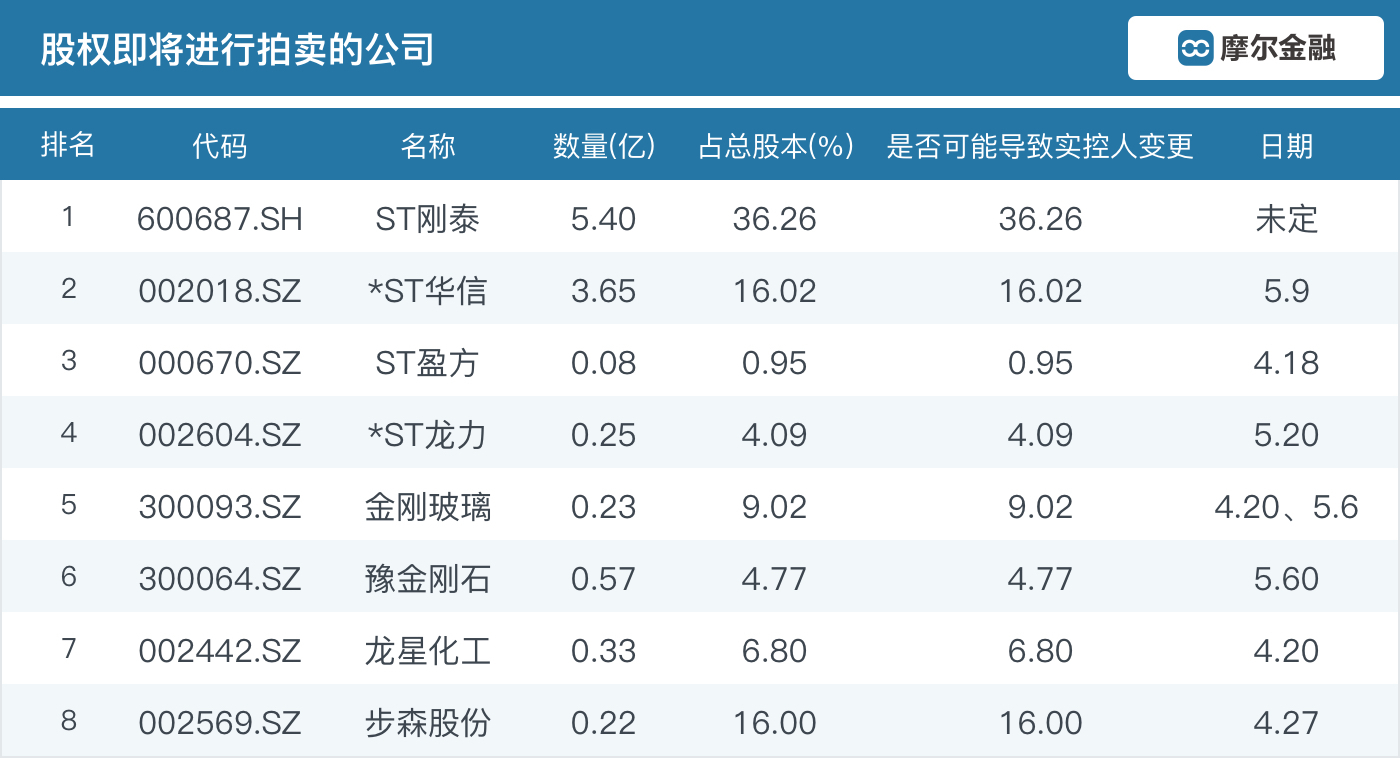Select 是否可能导致实控人变更 header

[1040, 146]
